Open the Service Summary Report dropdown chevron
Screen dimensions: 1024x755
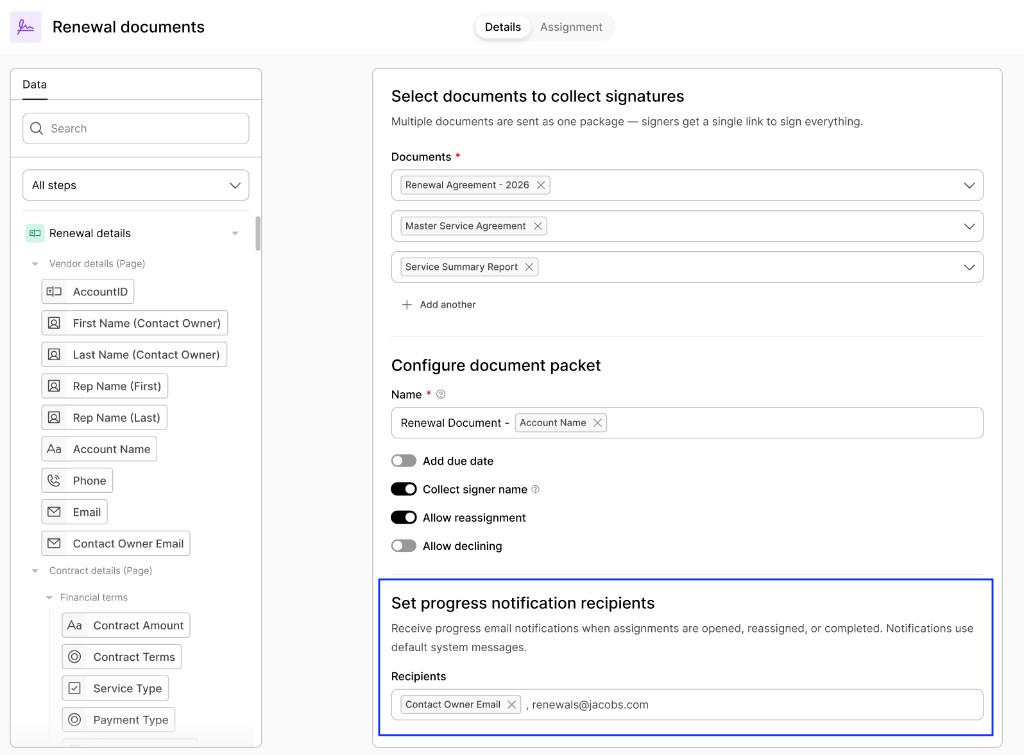point(969,267)
